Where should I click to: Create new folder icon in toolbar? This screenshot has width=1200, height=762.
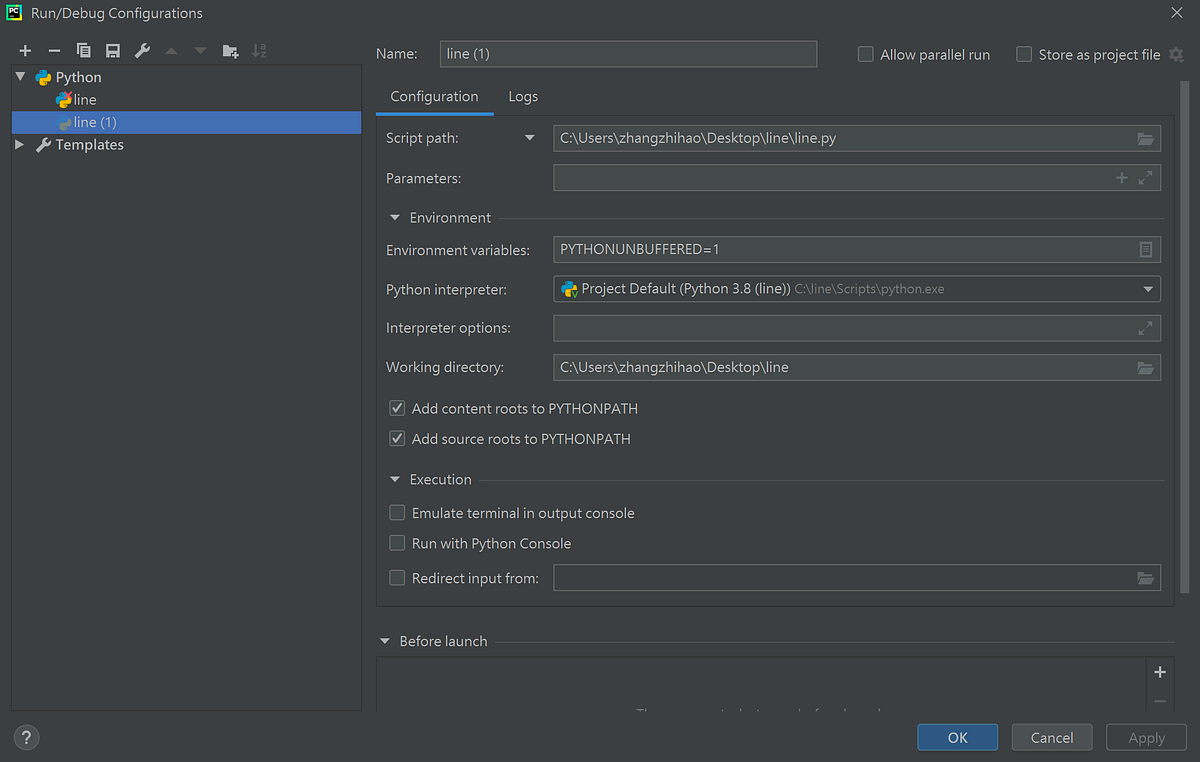coord(230,51)
